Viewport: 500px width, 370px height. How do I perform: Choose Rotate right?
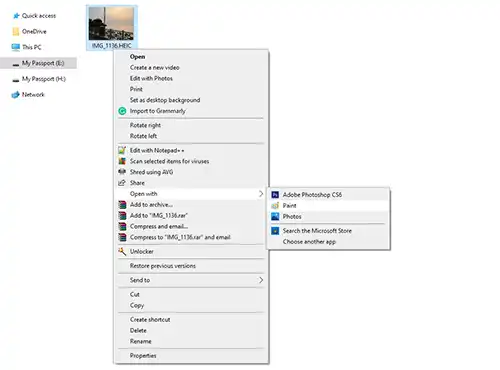pos(191,125)
